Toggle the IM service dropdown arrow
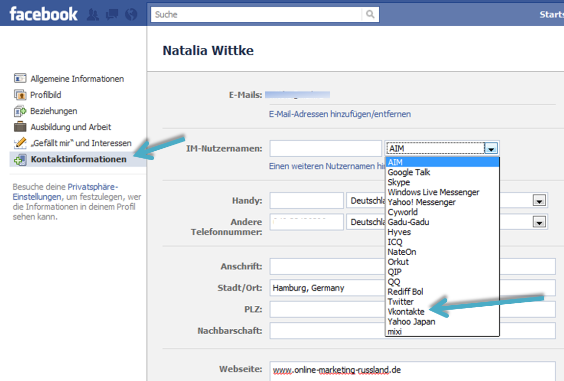Screen dimensions: 564x381 [491, 148]
